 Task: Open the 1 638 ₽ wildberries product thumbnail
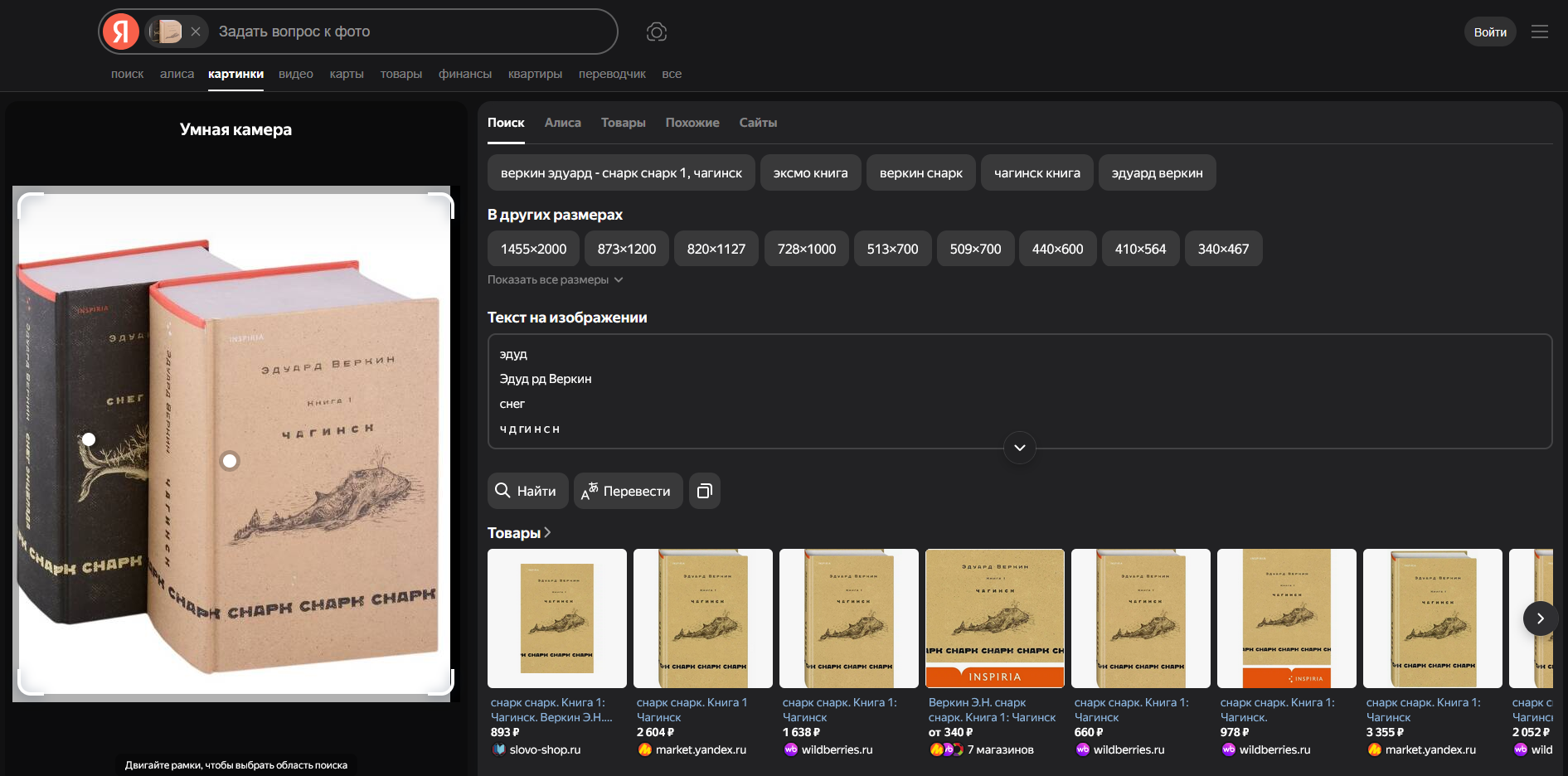849,618
